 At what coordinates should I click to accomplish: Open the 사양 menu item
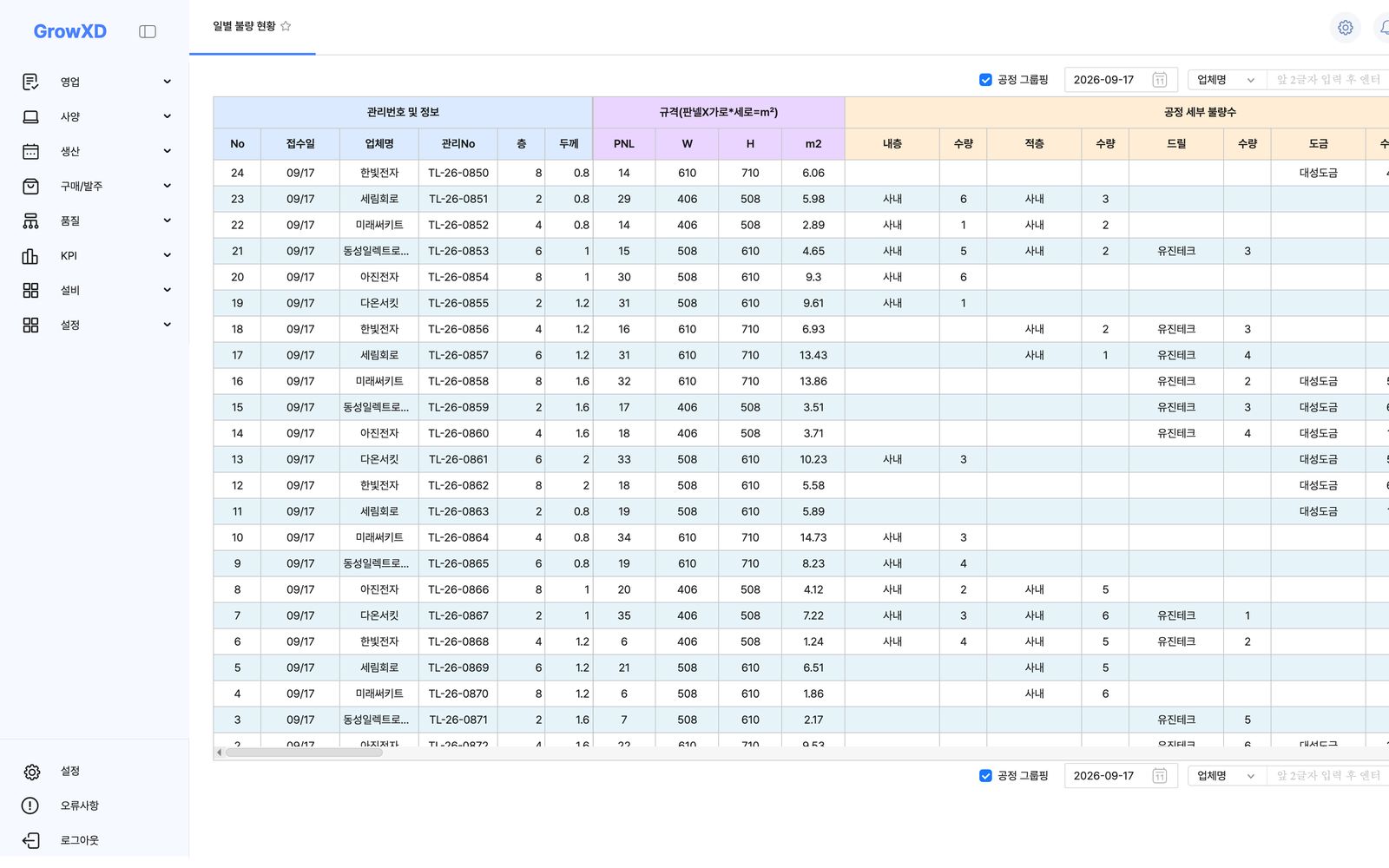point(96,116)
